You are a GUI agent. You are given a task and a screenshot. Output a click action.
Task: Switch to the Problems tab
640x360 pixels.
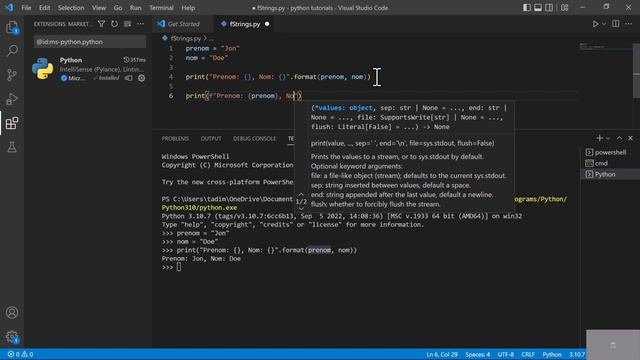[175, 139]
